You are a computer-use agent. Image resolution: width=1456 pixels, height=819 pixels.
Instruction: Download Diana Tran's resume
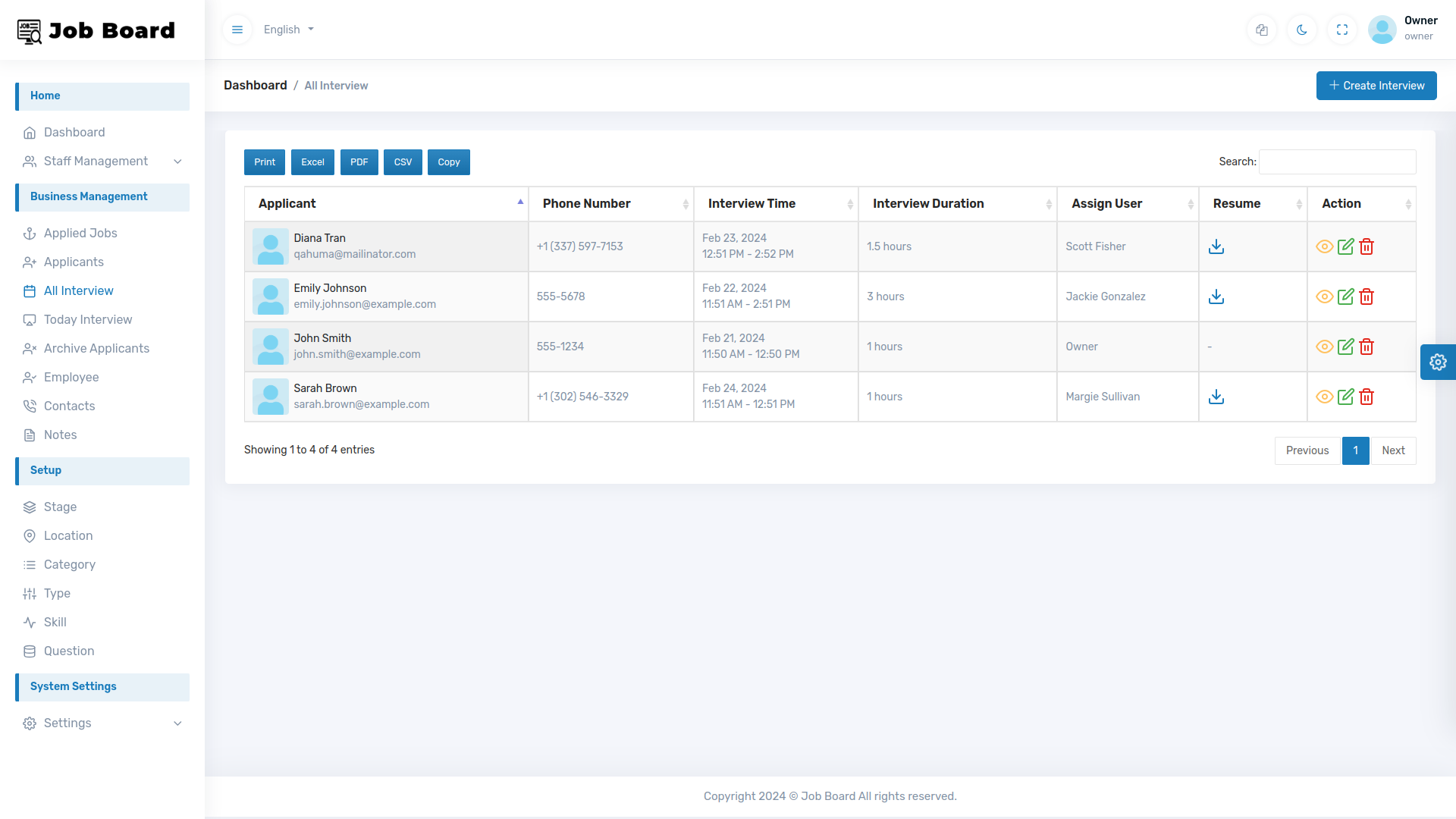tap(1216, 246)
